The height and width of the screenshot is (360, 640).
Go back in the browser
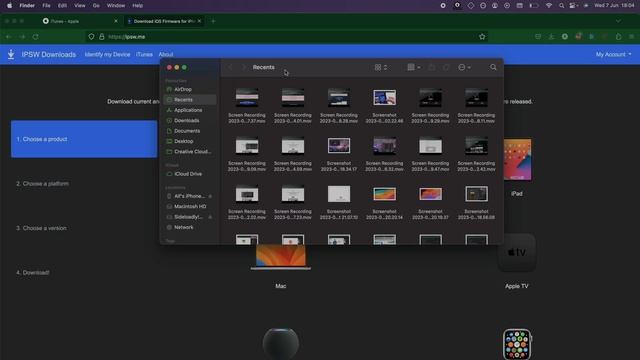pyautogui.click(x=9, y=37)
